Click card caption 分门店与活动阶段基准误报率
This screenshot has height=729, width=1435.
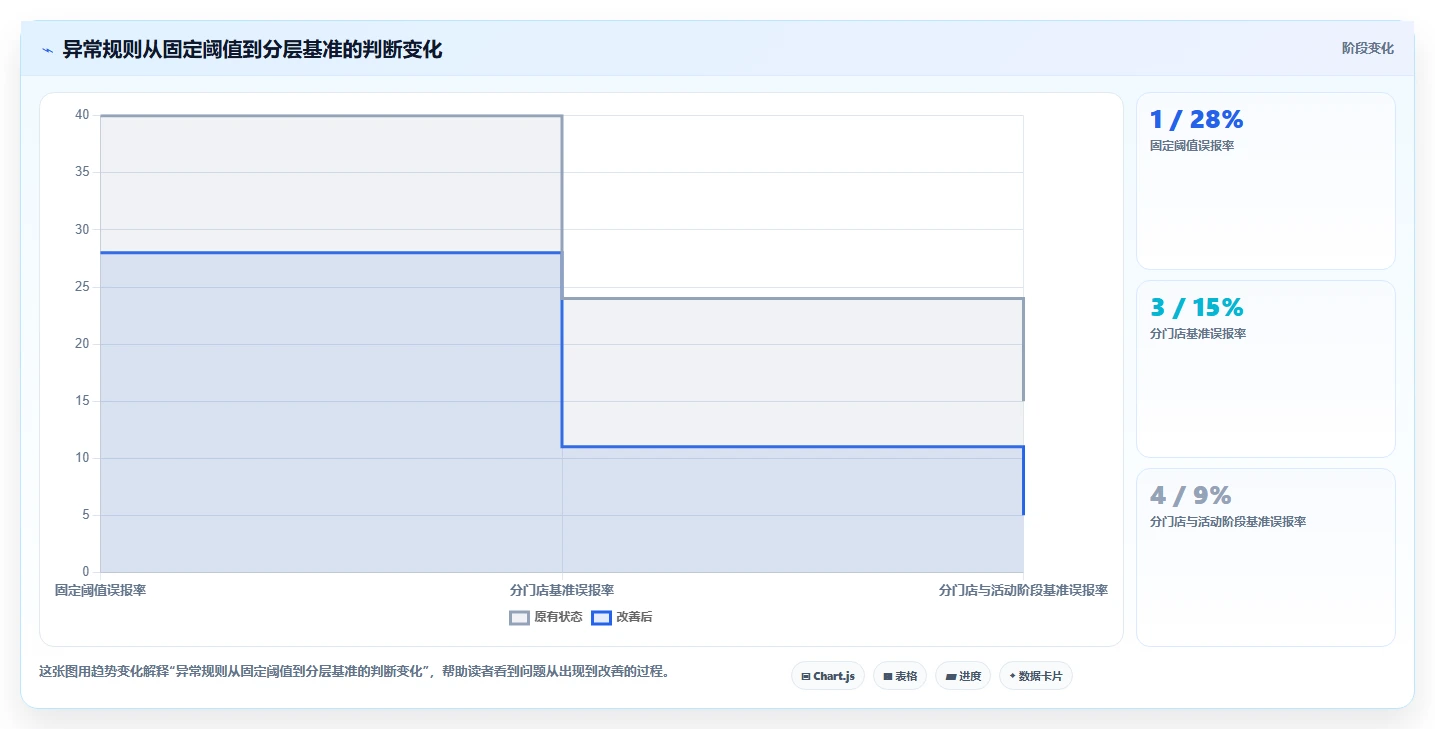coord(1228,522)
